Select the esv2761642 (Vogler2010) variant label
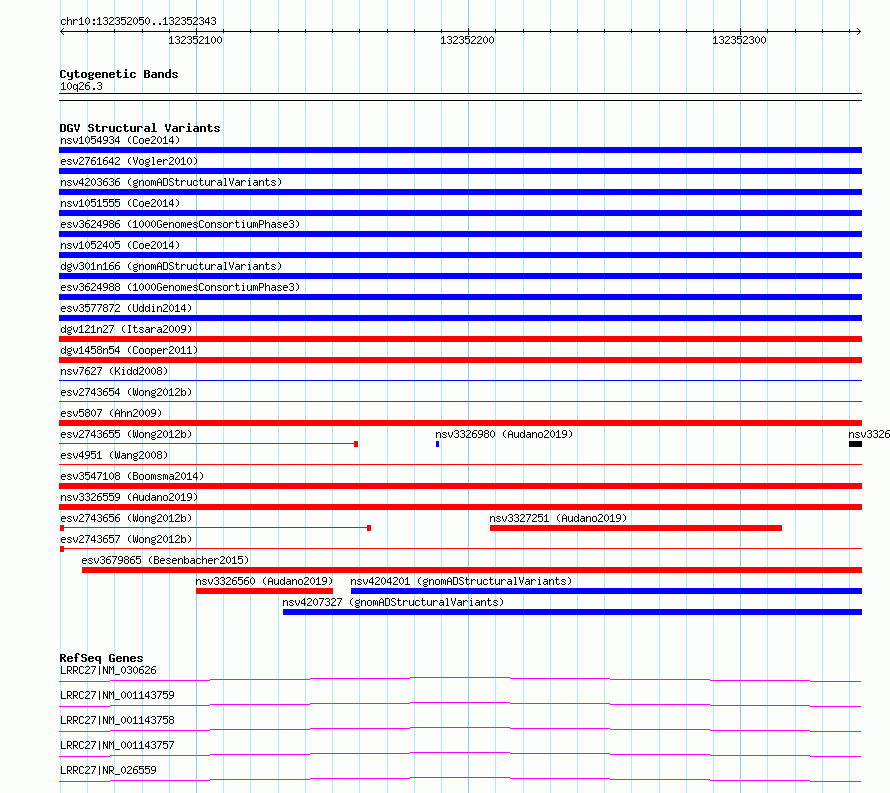This screenshot has width=890, height=793. 129,161
